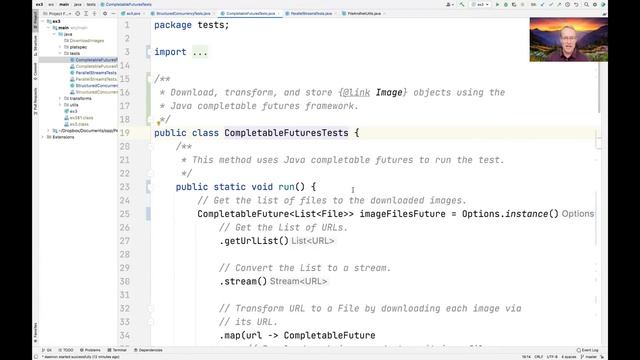Show VCS history clock icon
The height and width of the screenshot is (360, 640).
click(567, 4)
